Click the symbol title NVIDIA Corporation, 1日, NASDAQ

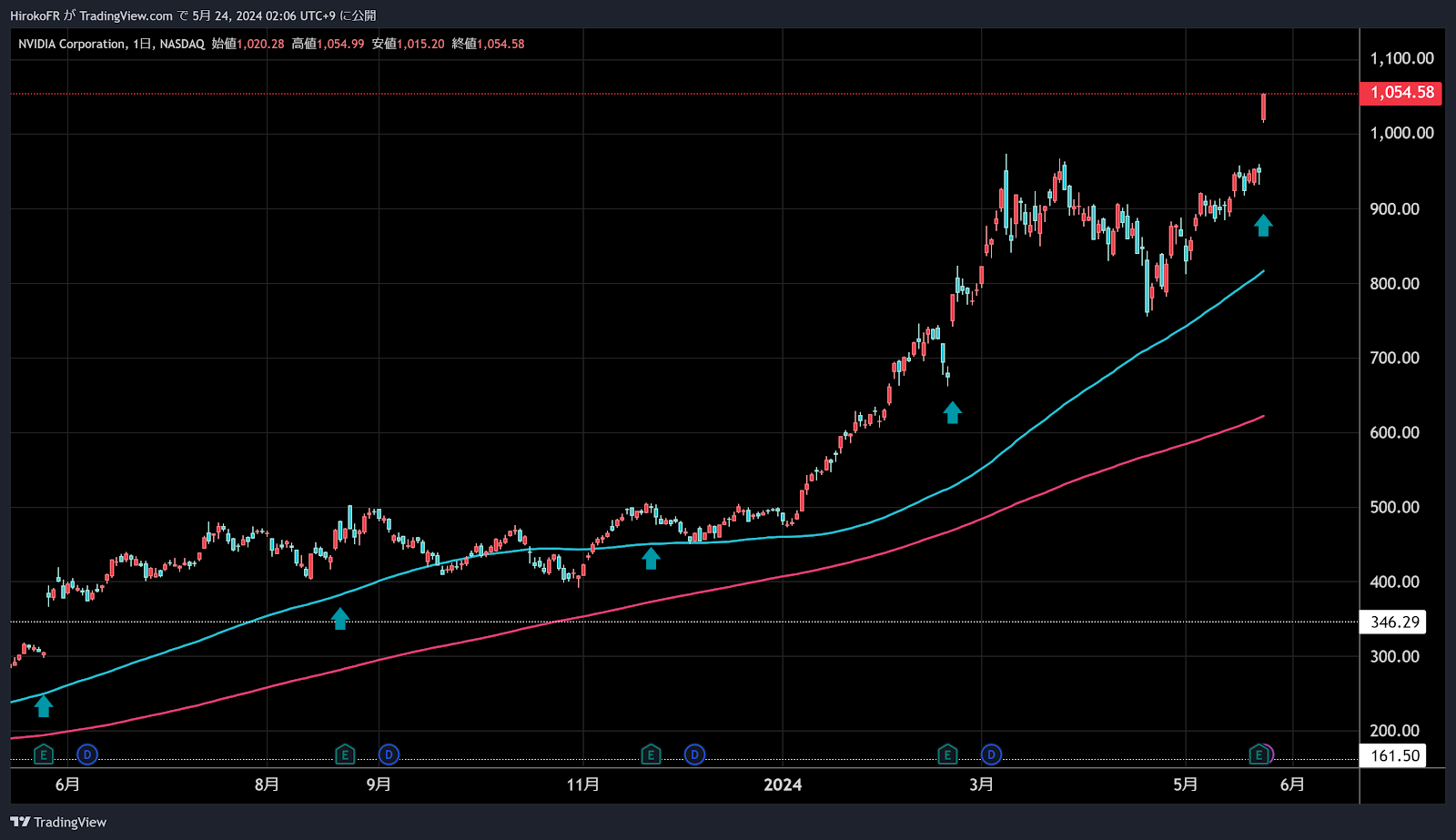point(111,44)
